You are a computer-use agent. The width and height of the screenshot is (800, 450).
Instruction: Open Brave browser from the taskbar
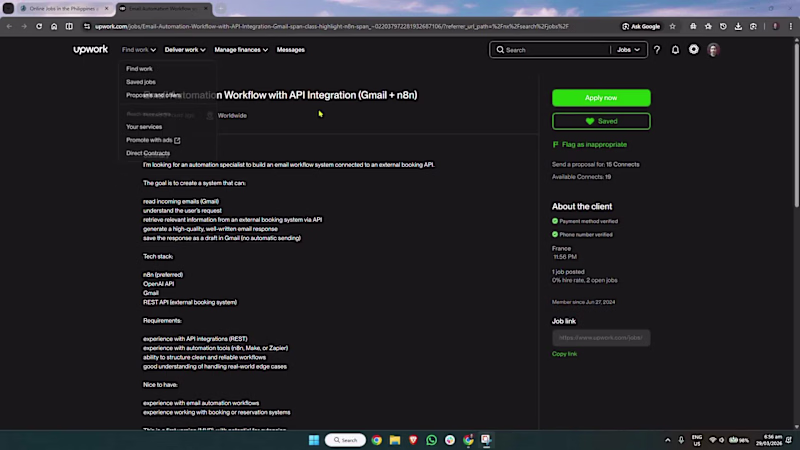tap(413, 440)
